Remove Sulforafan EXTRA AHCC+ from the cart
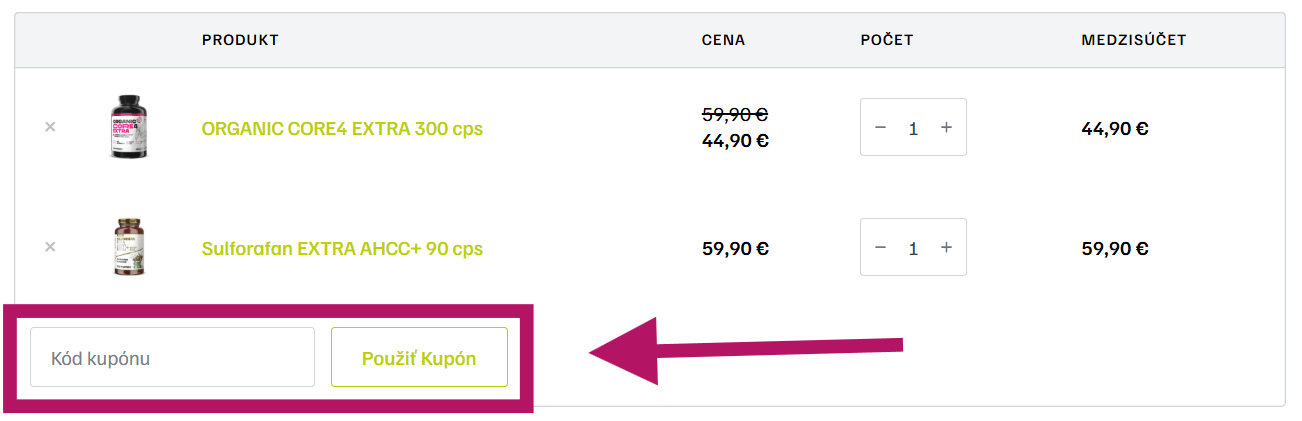This screenshot has width=1302, height=421. pos(50,247)
